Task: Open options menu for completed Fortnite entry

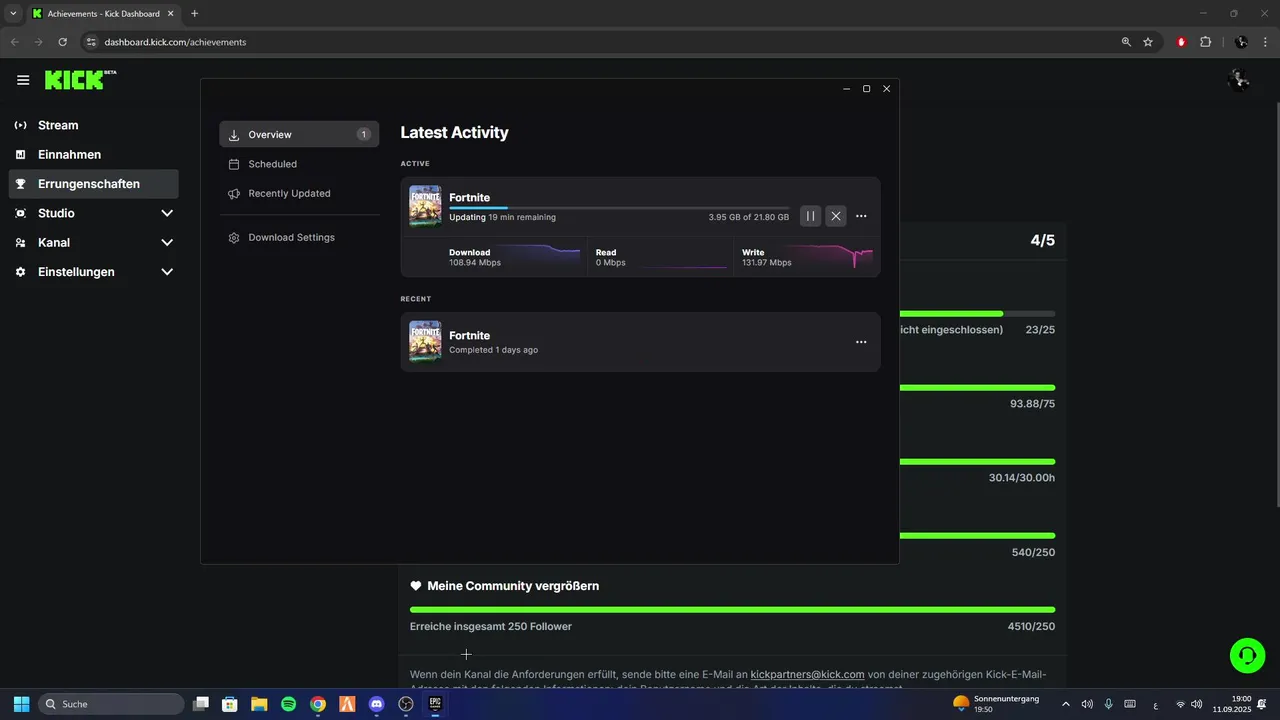Action: (x=861, y=342)
